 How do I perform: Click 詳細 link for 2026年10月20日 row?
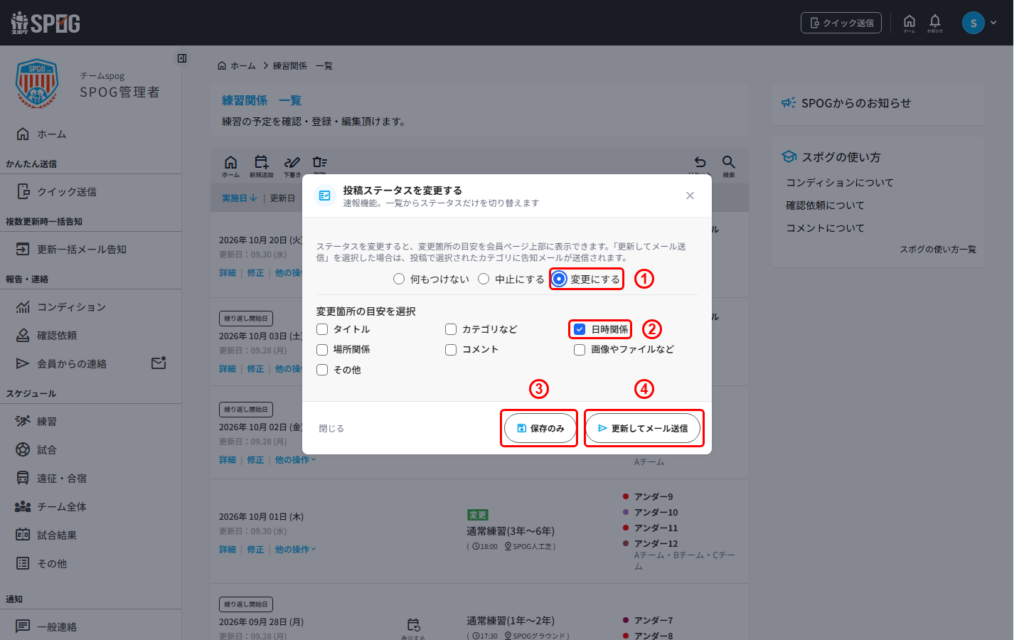coord(227,273)
